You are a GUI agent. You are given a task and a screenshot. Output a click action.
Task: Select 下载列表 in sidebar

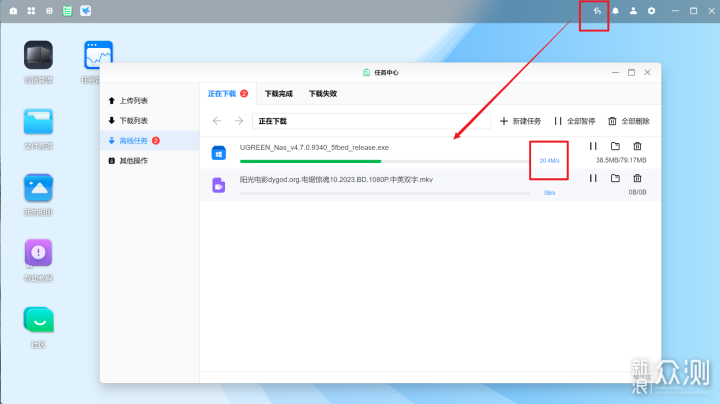150,121
